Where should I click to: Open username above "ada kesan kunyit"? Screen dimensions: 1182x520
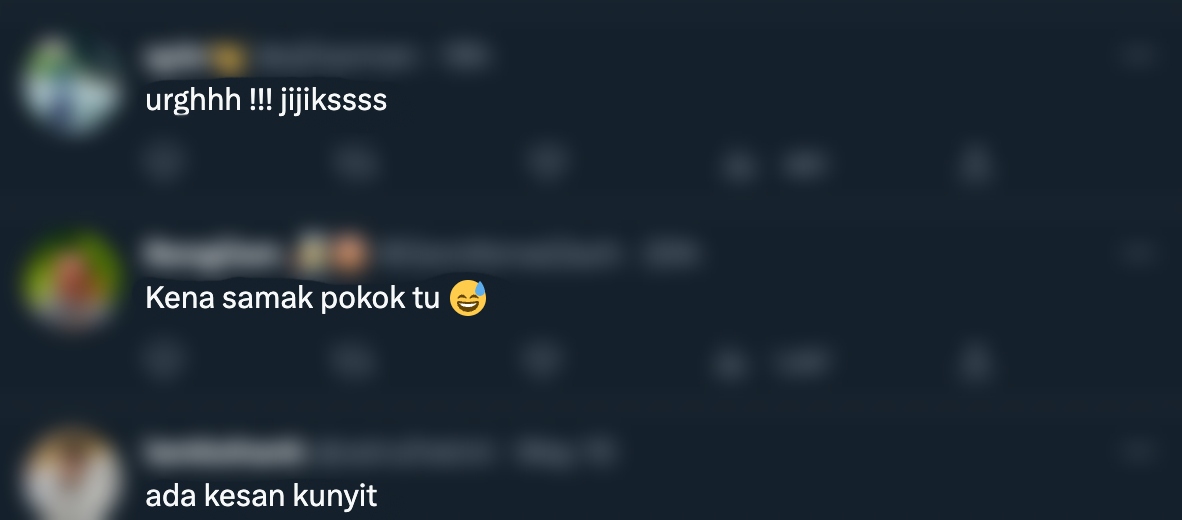[224, 451]
